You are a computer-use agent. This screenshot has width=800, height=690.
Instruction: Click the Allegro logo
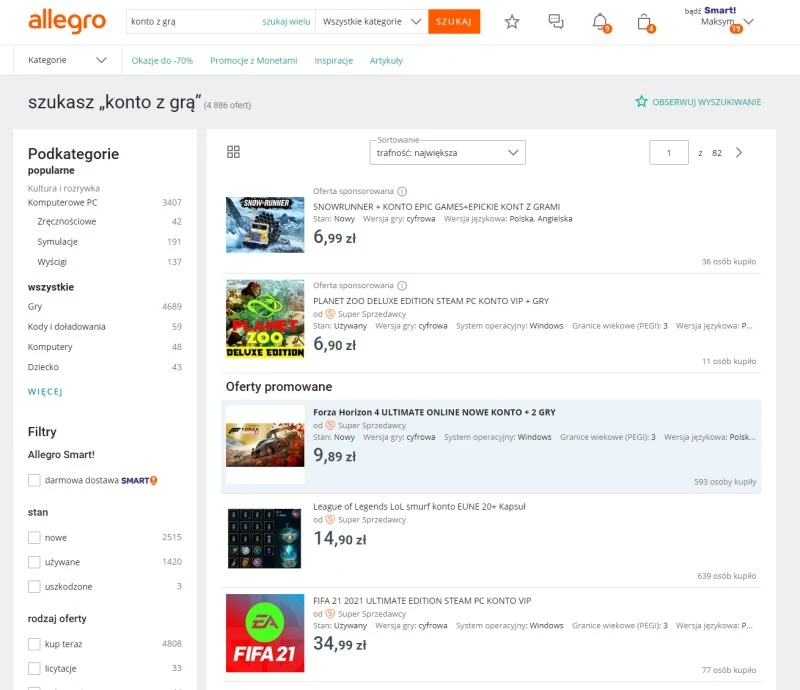67,21
